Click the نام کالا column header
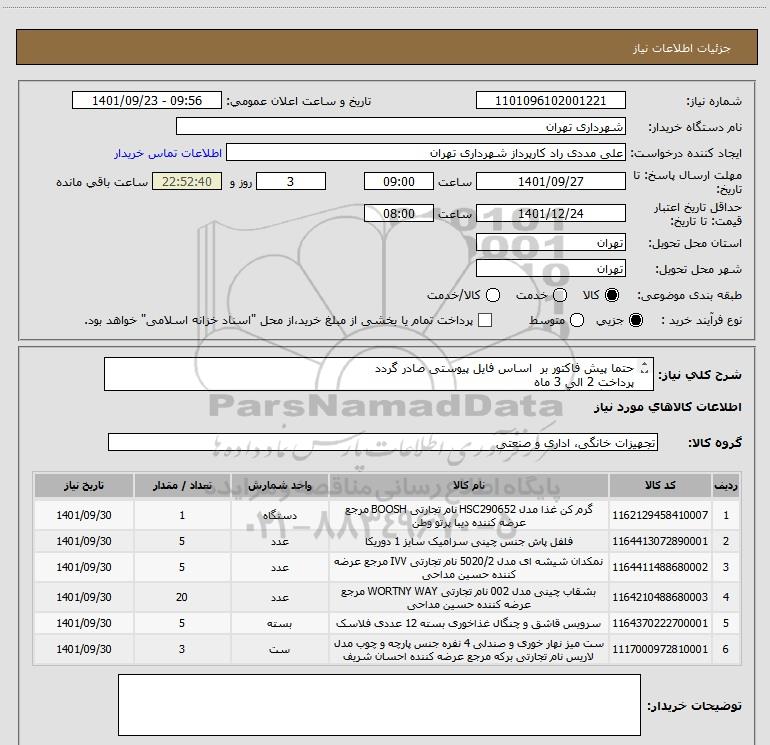Screen dimensions: 770x745 pos(468,485)
